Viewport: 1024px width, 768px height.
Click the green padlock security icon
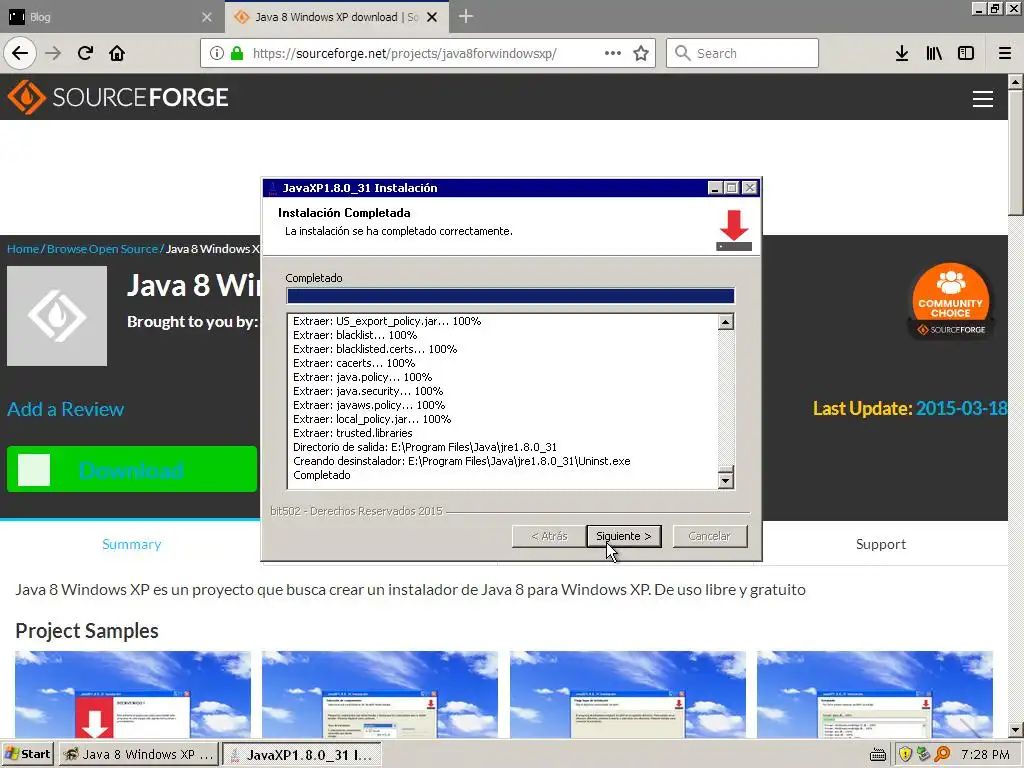tap(237, 54)
